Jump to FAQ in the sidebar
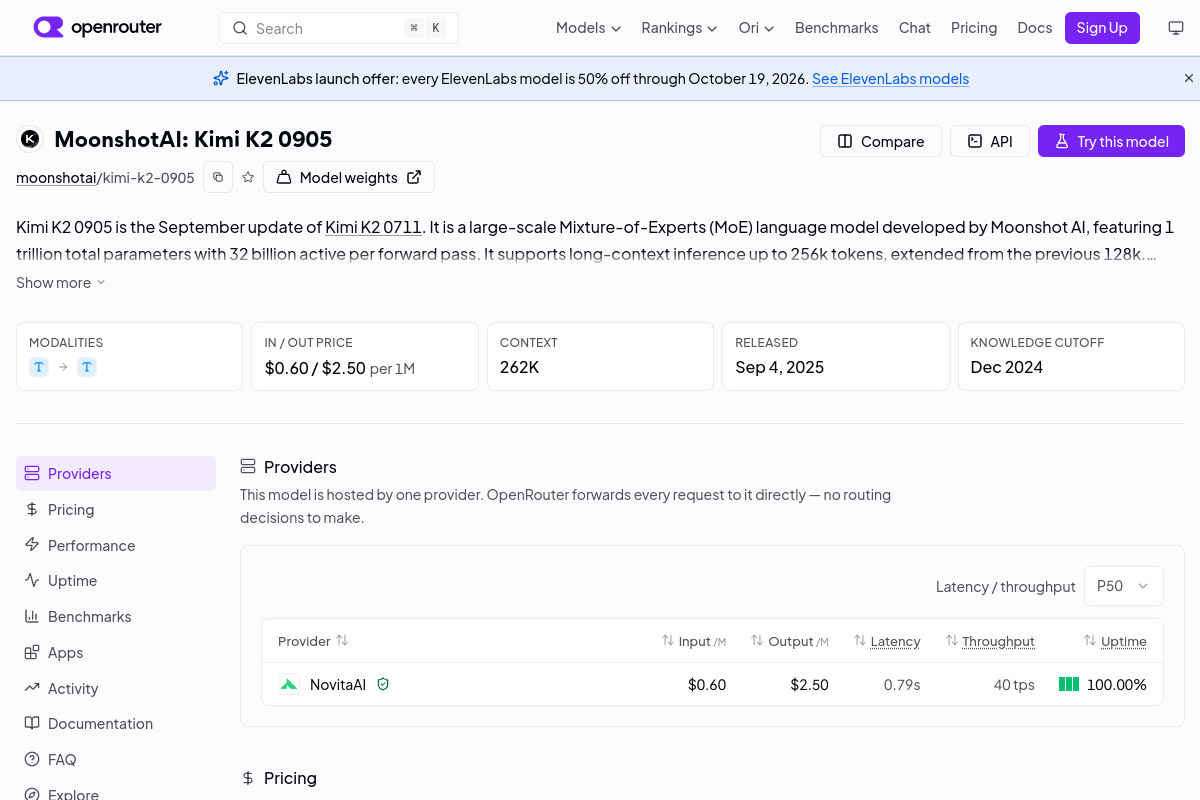 116,760
